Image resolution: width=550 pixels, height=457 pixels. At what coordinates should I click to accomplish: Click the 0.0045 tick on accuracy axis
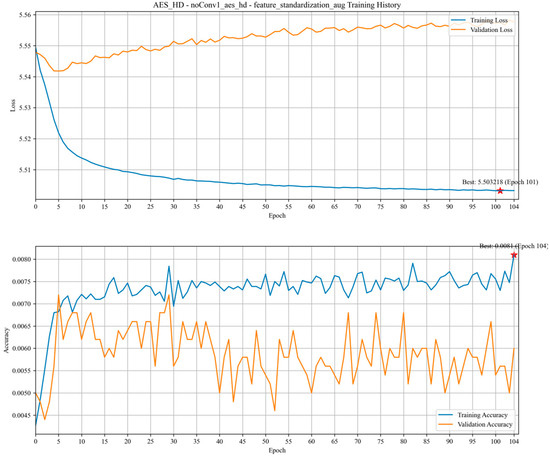tap(23, 416)
